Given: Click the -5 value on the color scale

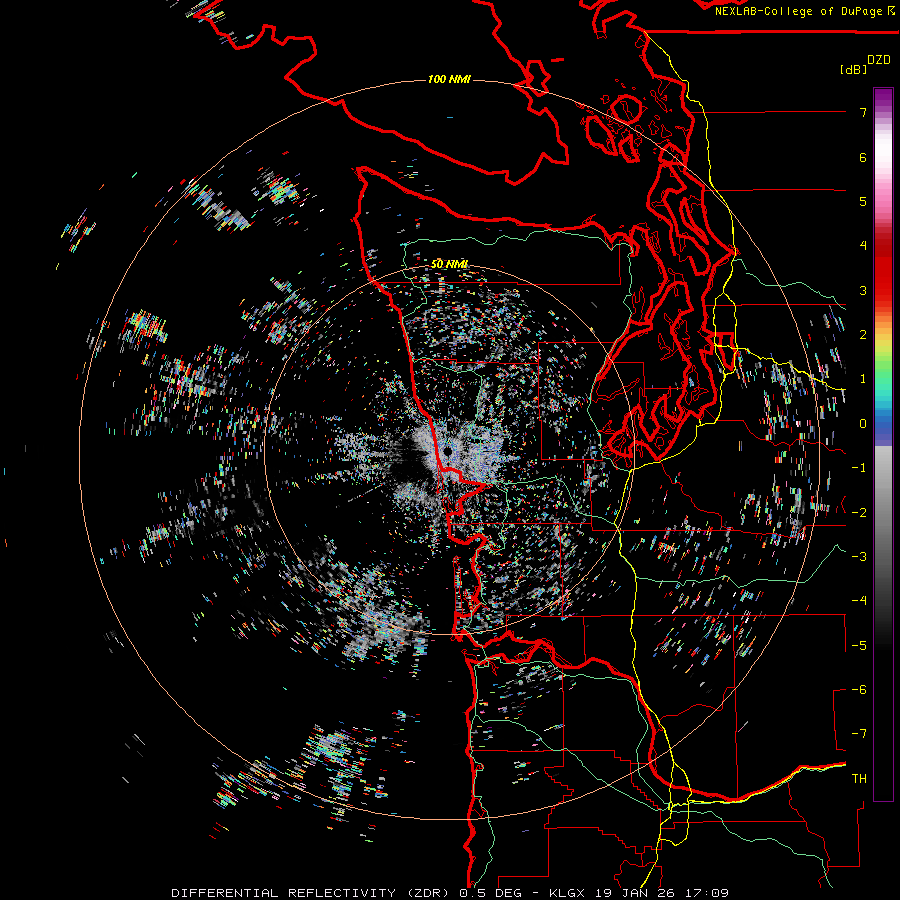Looking at the screenshot, I should click(x=859, y=646).
